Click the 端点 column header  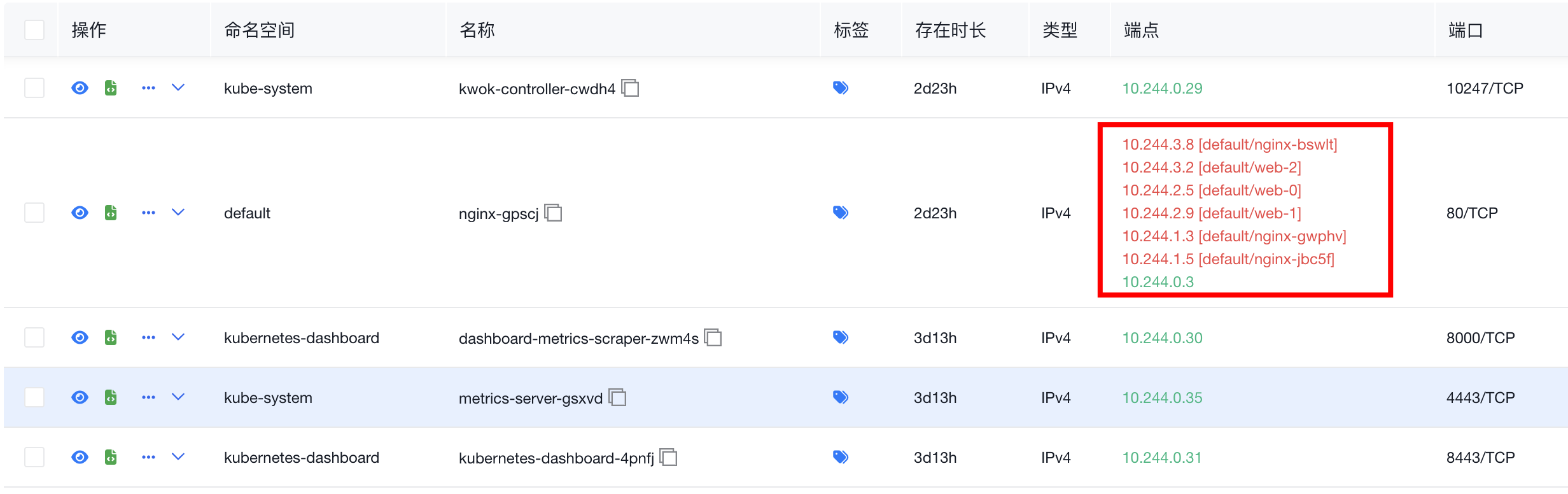(x=1141, y=30)
